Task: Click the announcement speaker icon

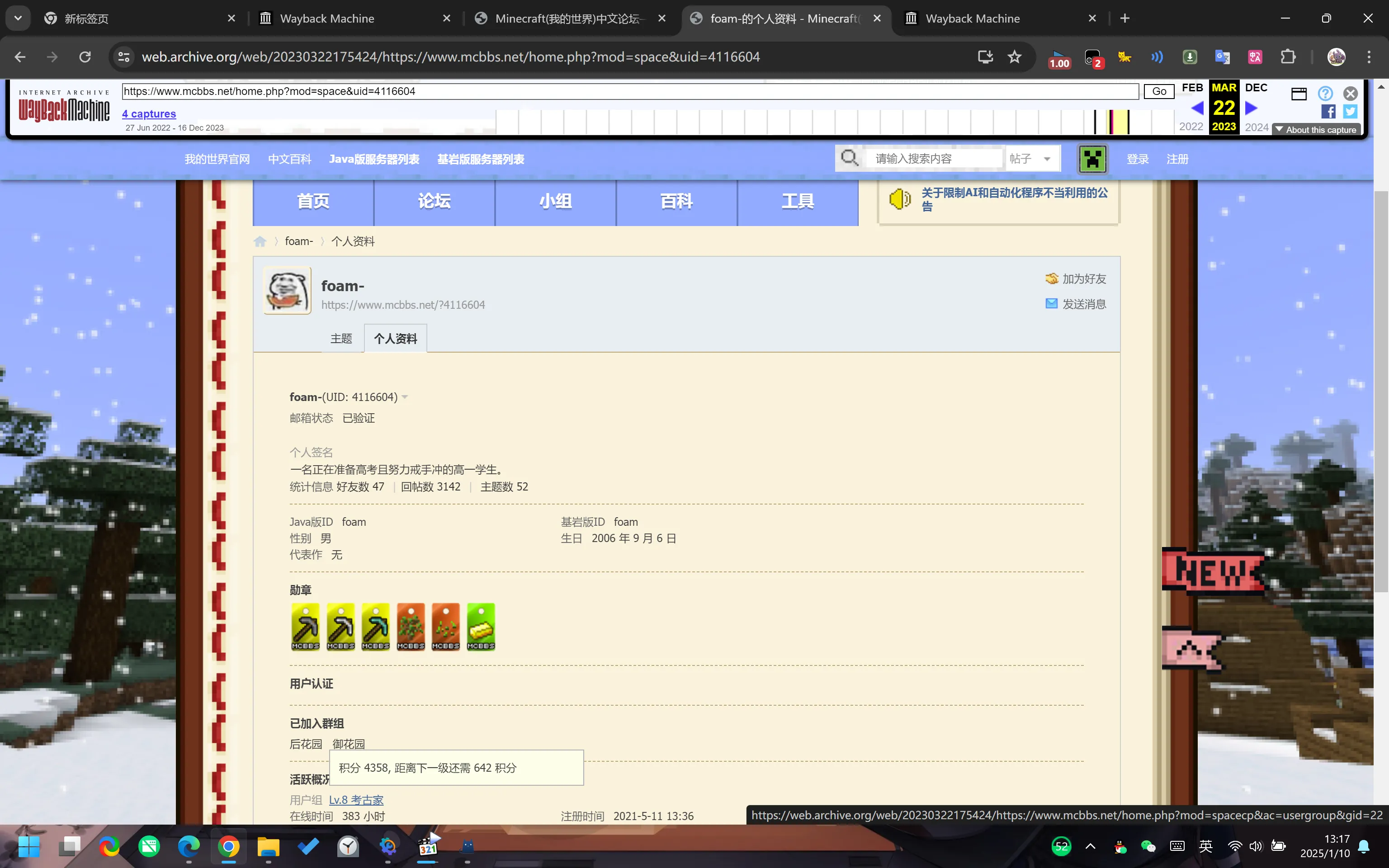Action: pyautogui.click(x=899, y=199)
